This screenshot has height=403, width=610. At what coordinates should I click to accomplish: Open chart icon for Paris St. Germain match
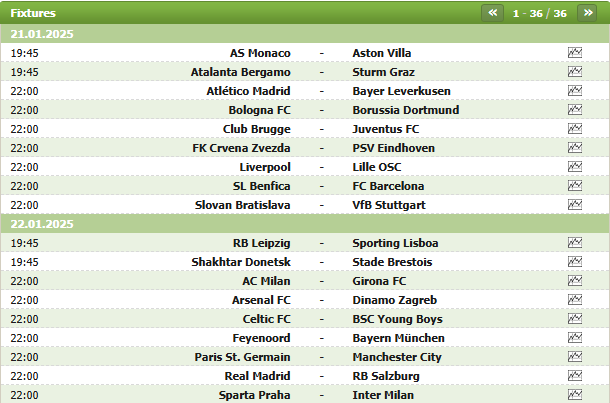575,357
